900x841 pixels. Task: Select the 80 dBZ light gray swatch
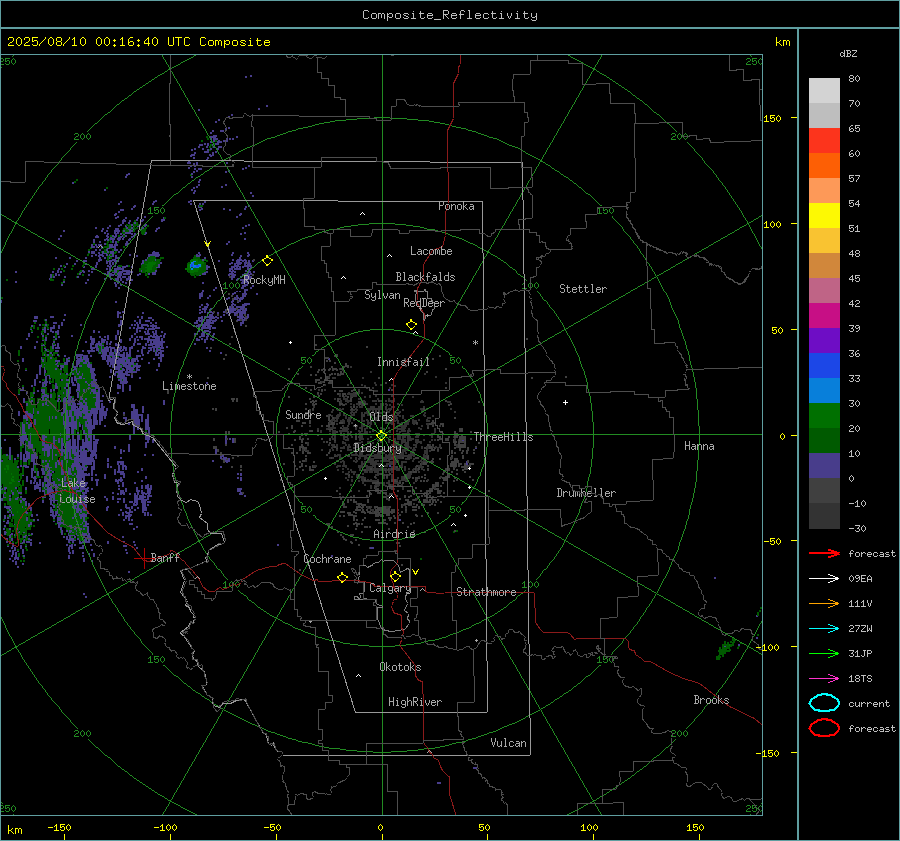[824, 91]
